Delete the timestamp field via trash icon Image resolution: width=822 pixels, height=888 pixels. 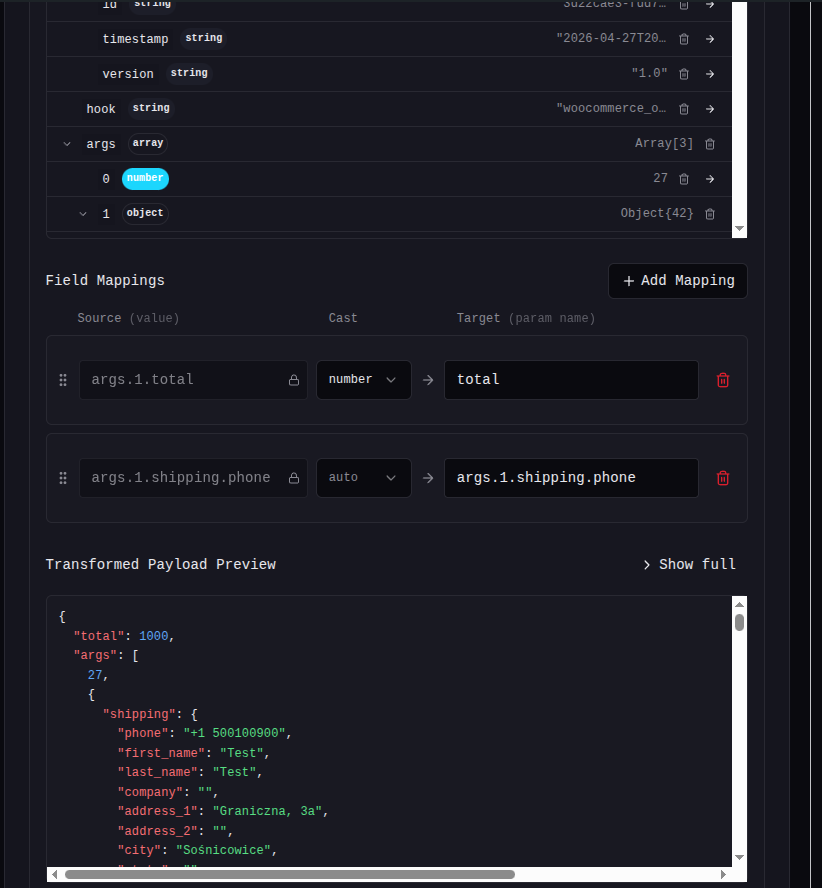[684, 39]
